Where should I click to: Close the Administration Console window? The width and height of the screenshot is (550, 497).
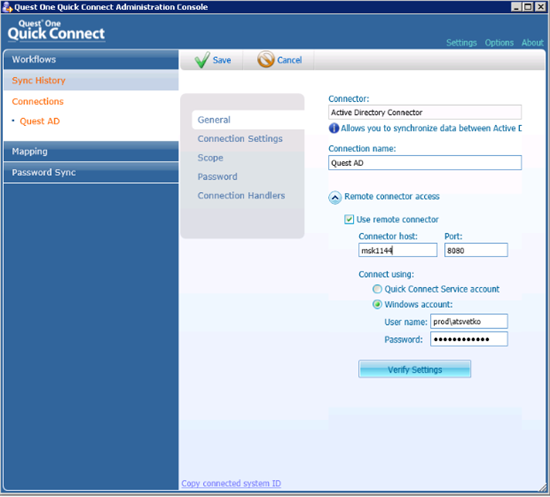pos(540,7)
